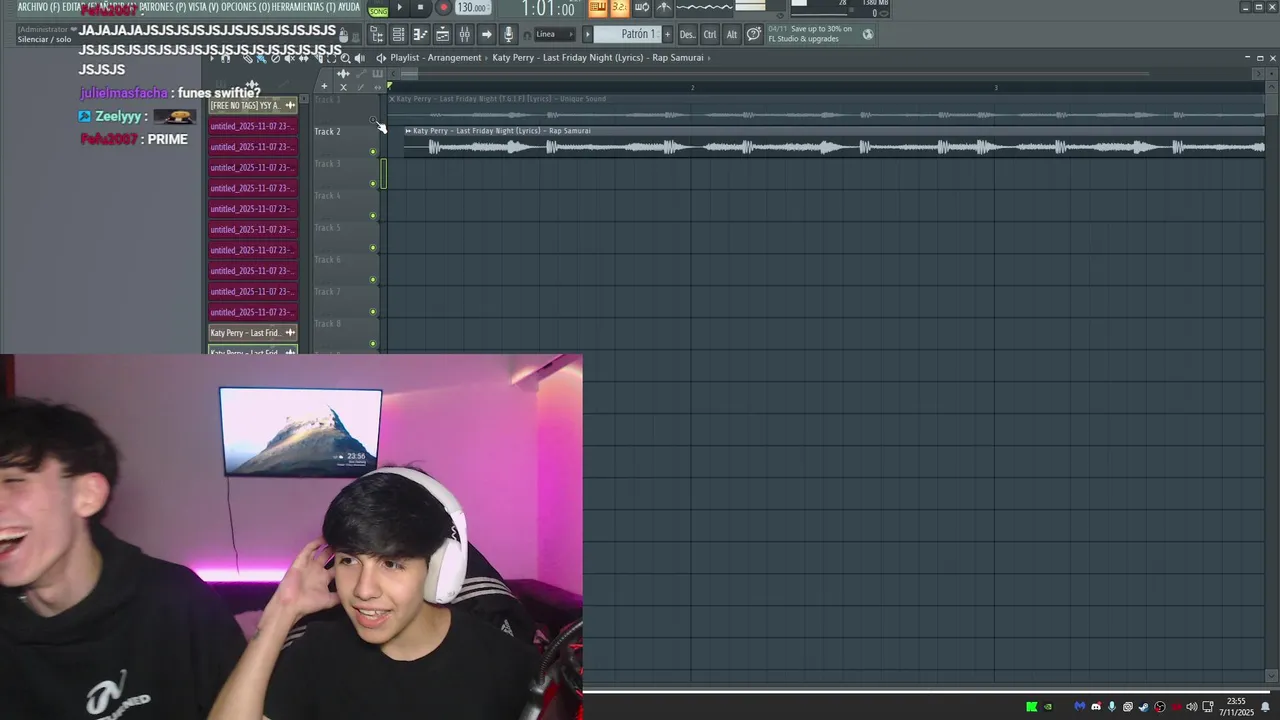Toggle the green SONG mode button
1280x720 pixels.
click(x=378, y=11)
